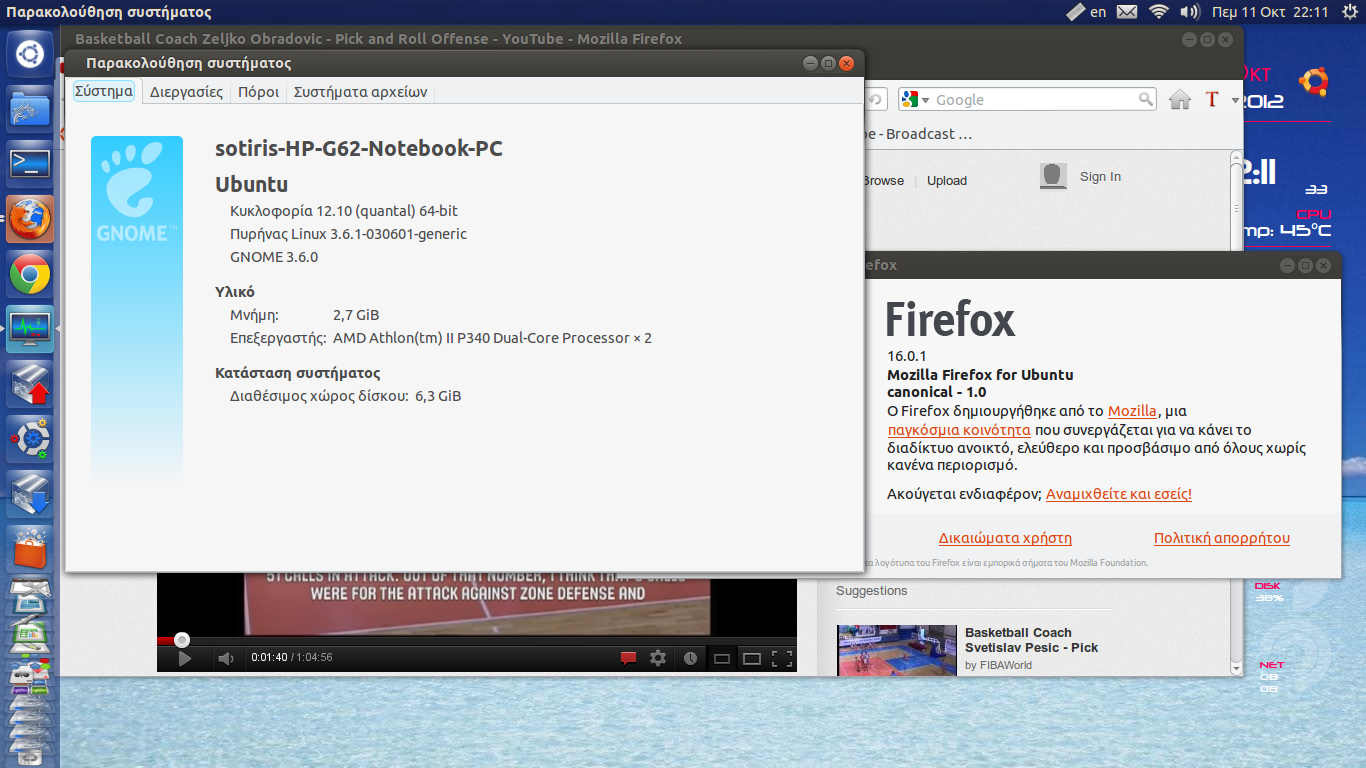Launch Google Chrome from the launcher
This screenshot has width=1366, height=768.
(x=30, y=274)
